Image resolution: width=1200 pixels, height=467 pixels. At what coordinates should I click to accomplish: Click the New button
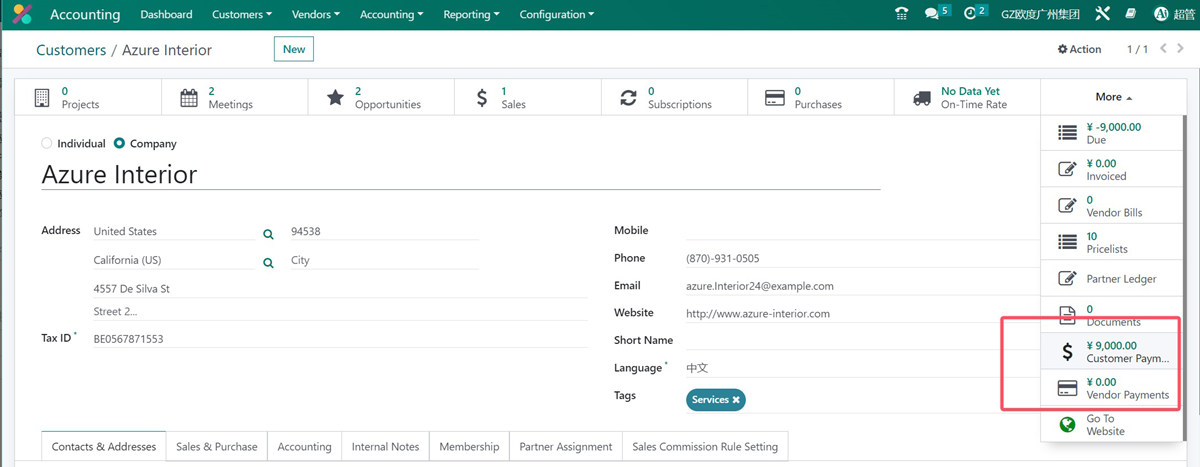click(294, 49)
